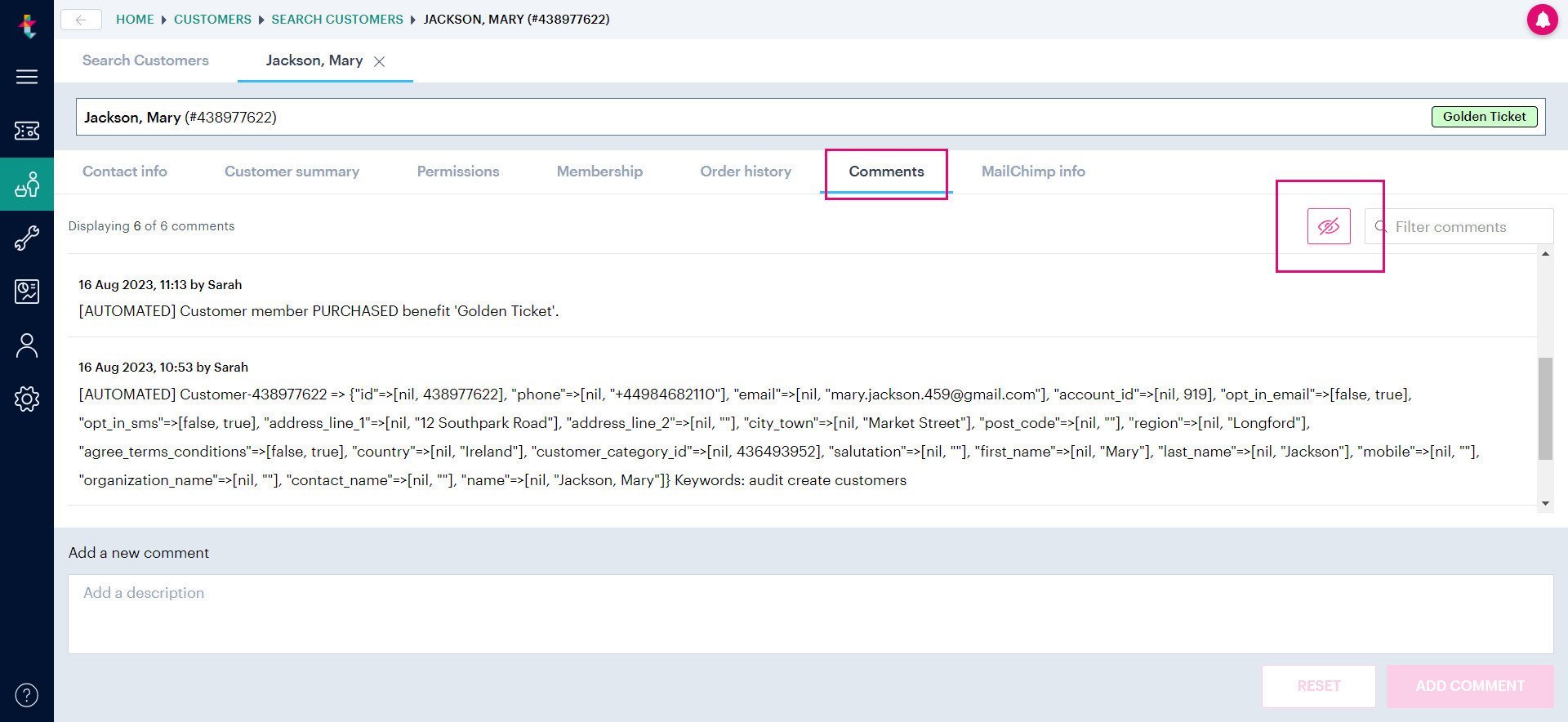
Task: Open the tickets icon in the sidebar
Action: click(x=27, y=131)
